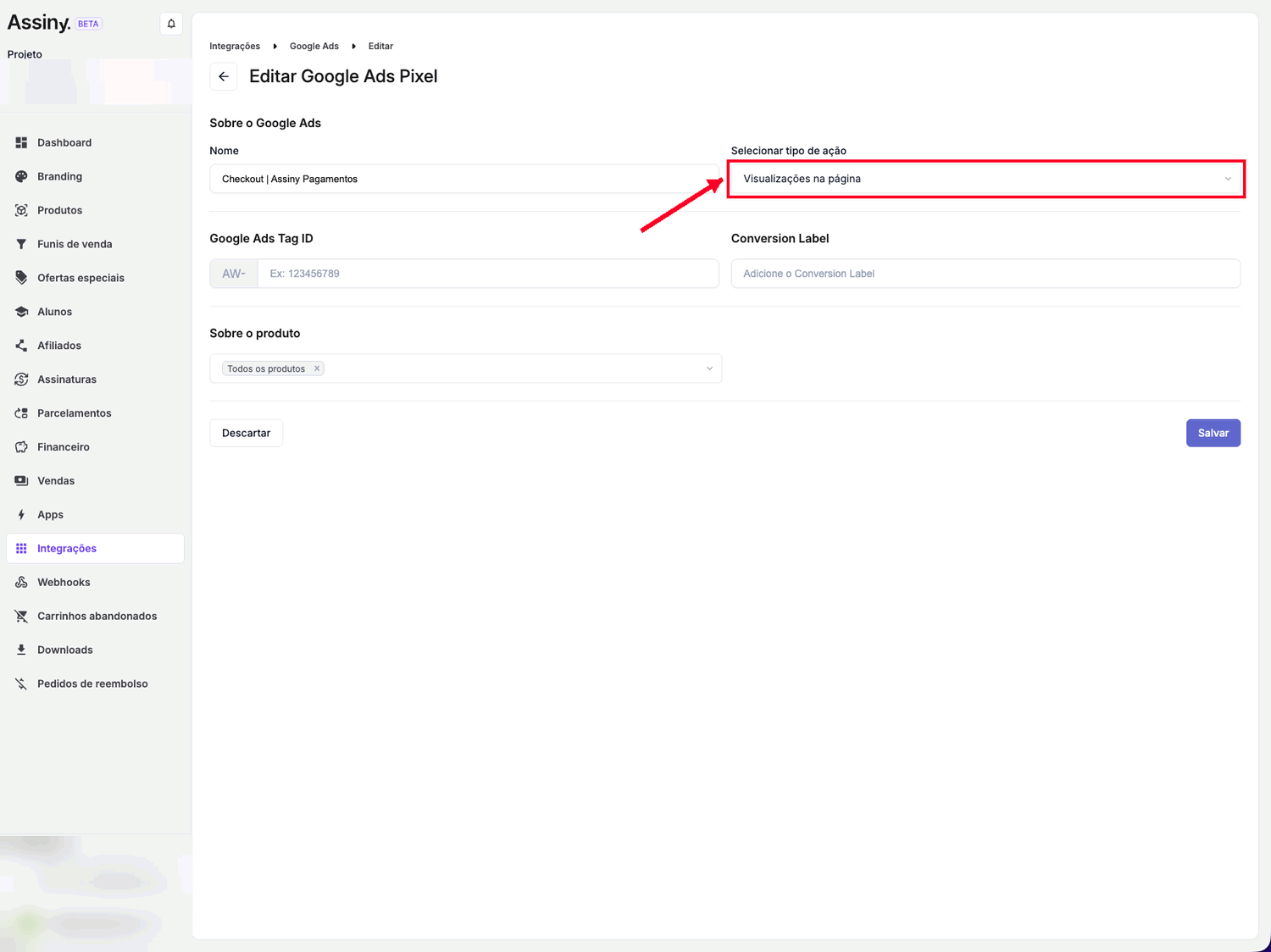Viewport: 1271px width, 952px height.
Task: Select Vendas in the sidebar
Action: (95, 481)
